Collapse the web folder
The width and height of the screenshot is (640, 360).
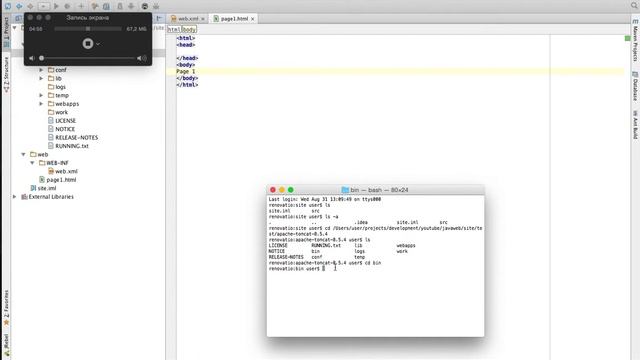tap(23, 154)
